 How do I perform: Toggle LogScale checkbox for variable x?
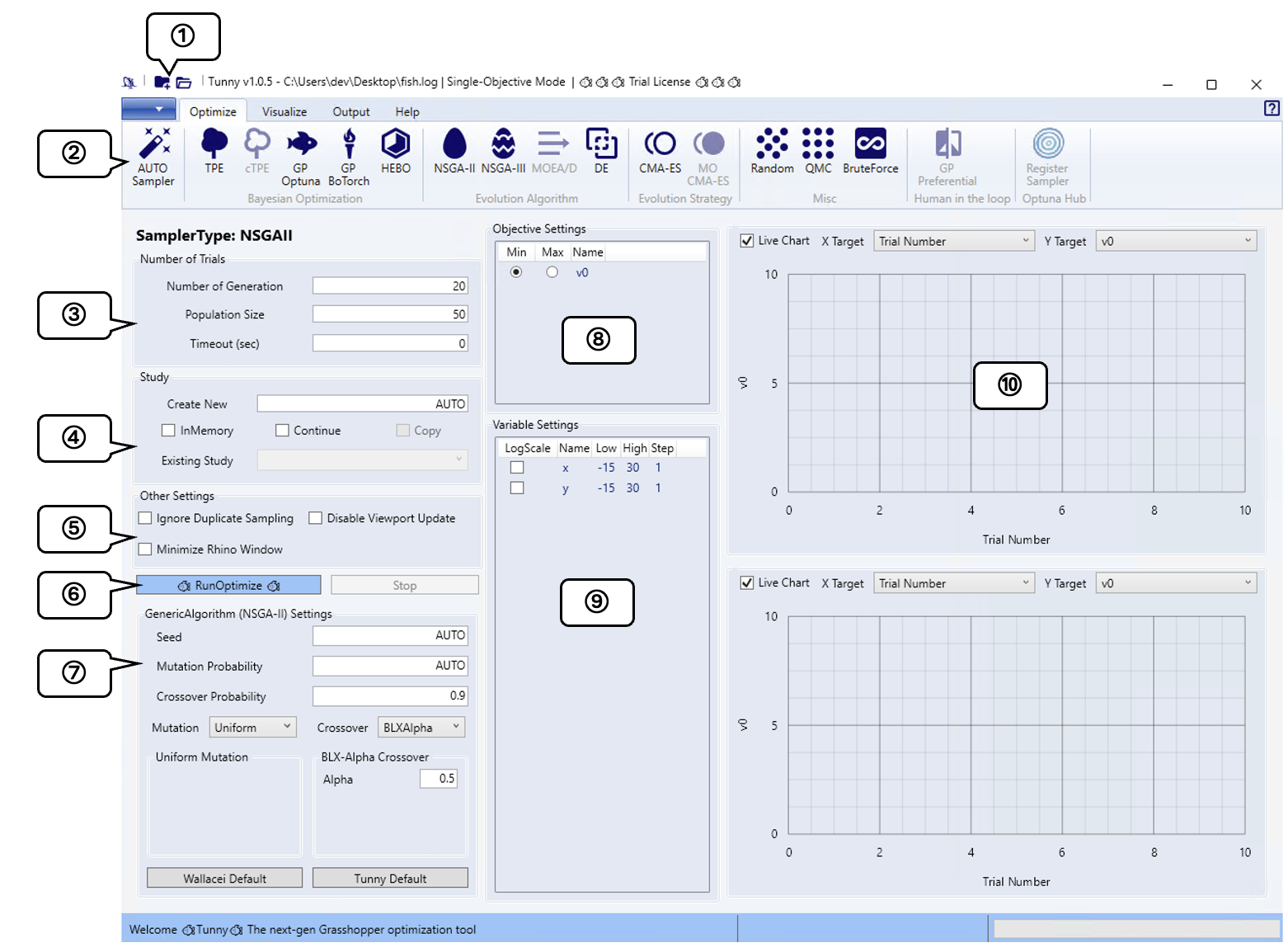pos(517,468)
